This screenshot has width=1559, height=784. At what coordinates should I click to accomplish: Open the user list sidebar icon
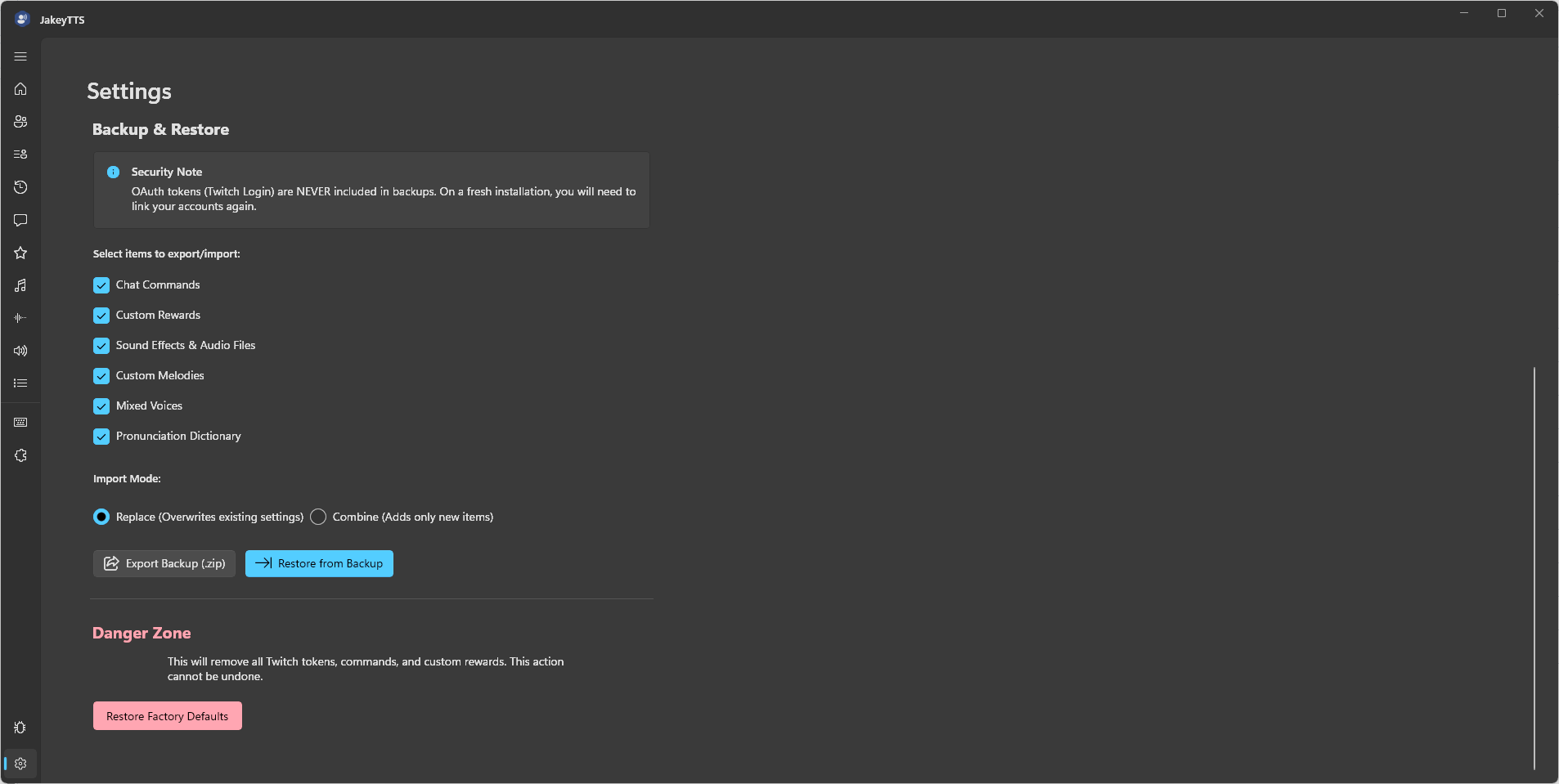pyautogui.click(x=20, y=155)
